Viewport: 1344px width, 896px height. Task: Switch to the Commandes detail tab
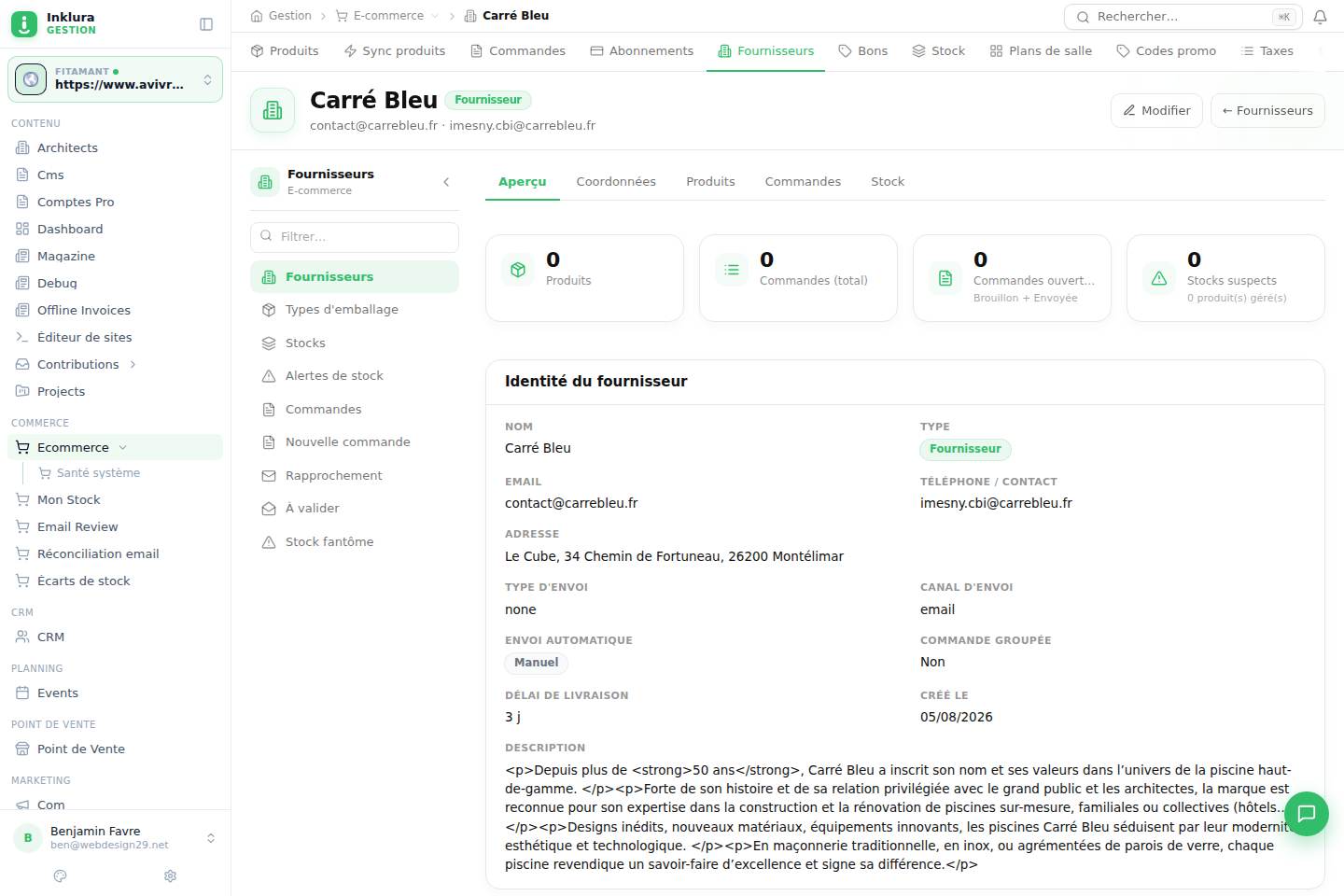(x=803, y=181)
